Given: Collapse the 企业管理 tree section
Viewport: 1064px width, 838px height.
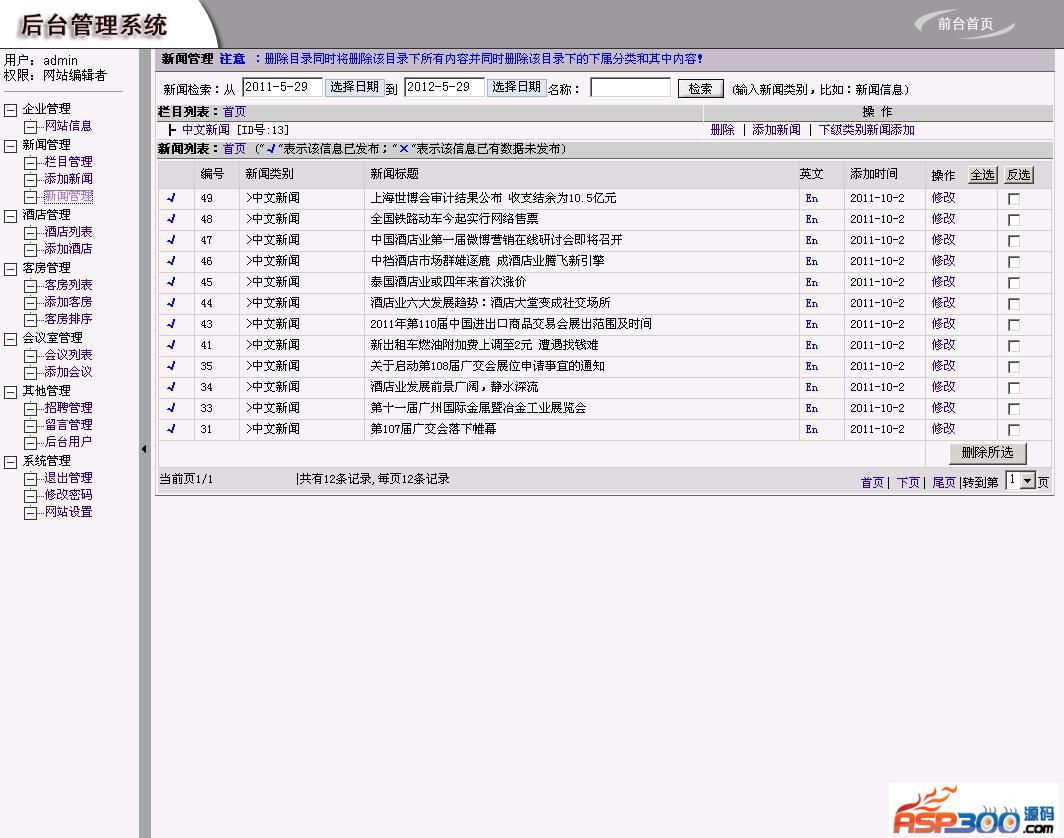Looking at the screenshot, I should click(x=11, y=110).
